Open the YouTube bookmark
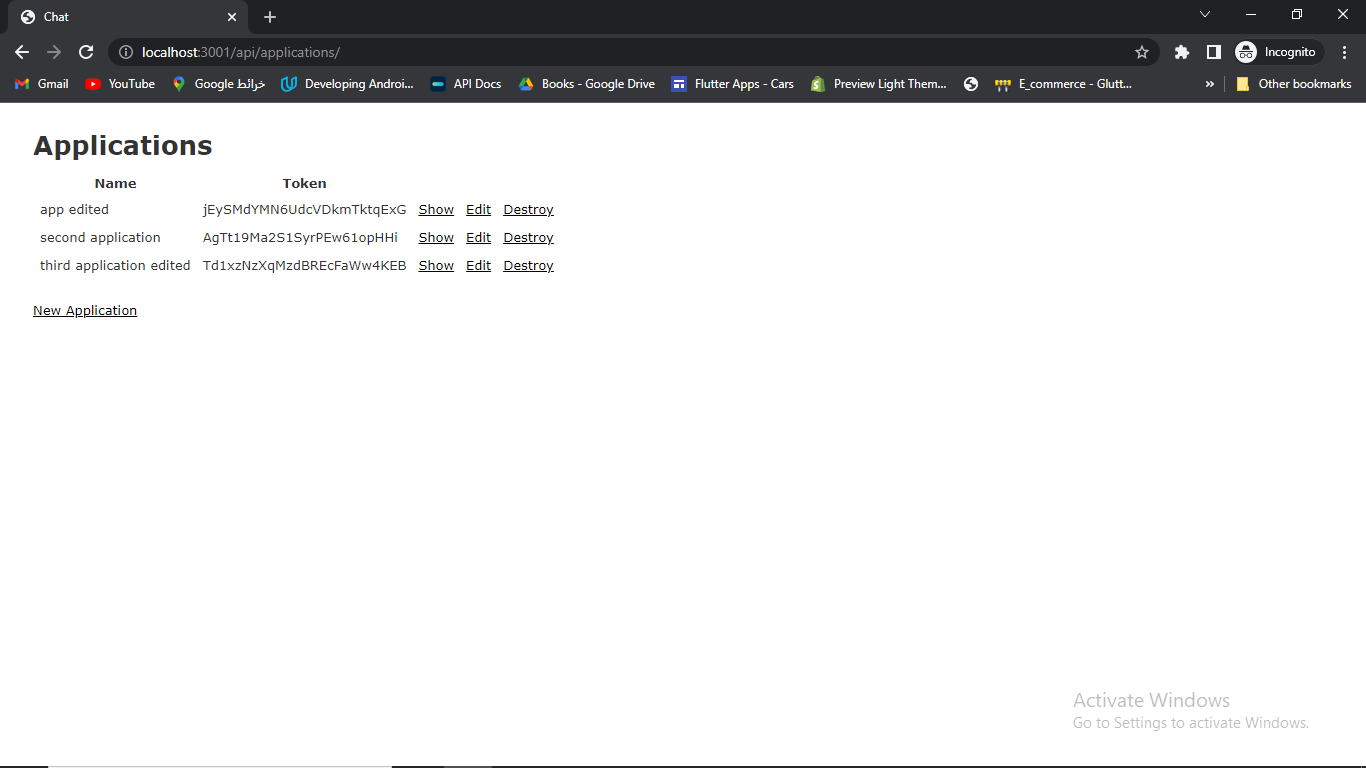Image resolution: width=1366 pixels, height=768 pixels. coord(119,84)
